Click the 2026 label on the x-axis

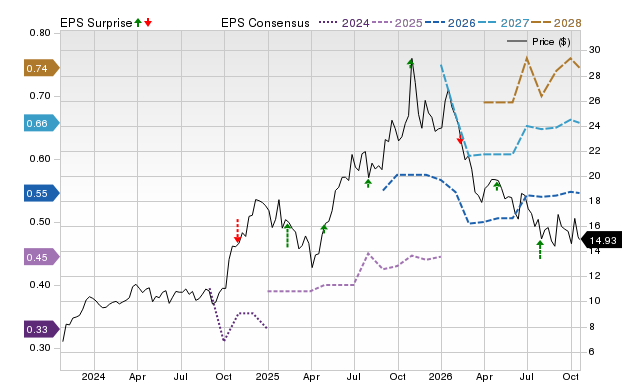click(x=441, y=376)
